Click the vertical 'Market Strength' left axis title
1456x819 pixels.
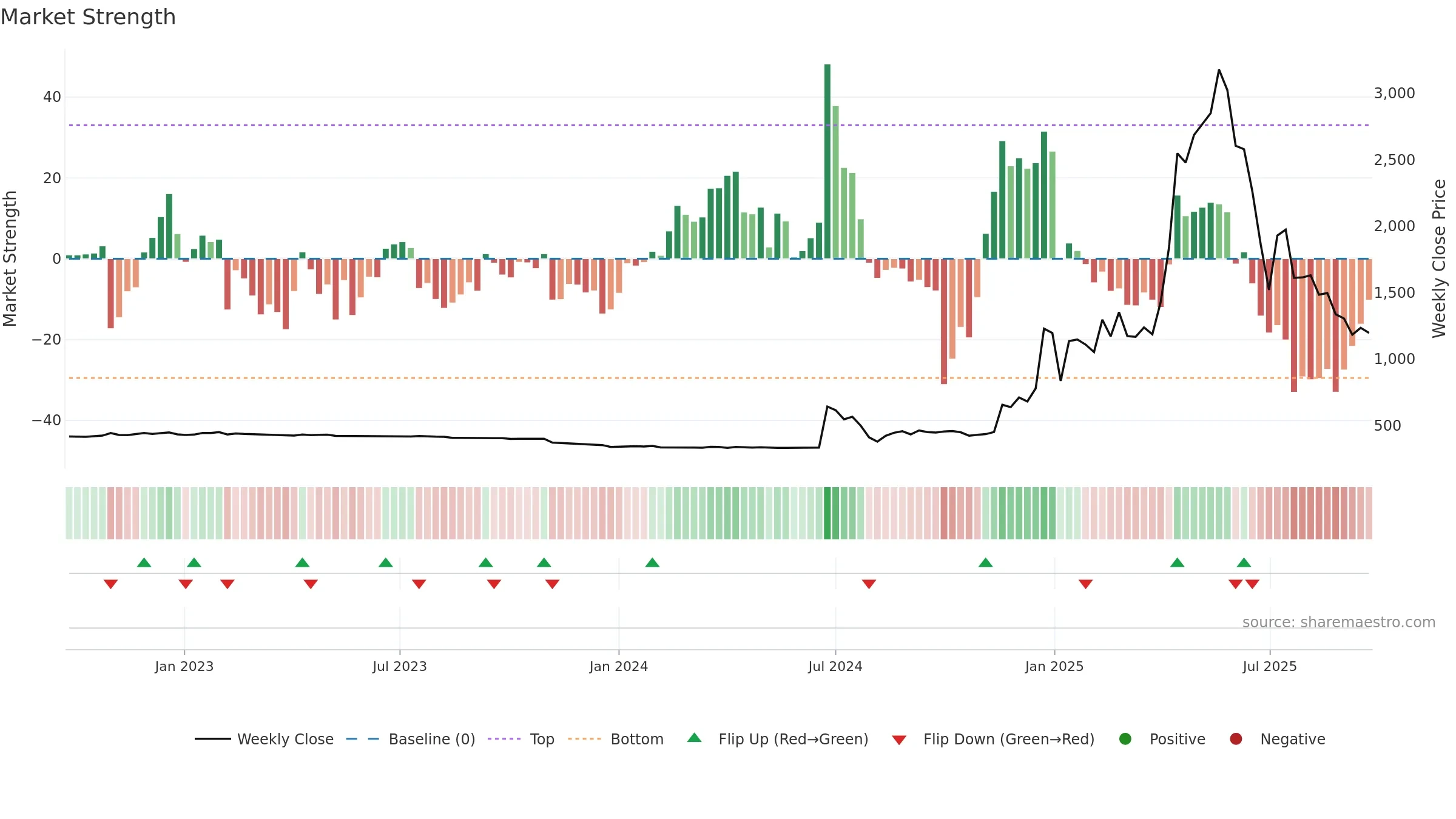pyautogui.click(x=10, y=258)
